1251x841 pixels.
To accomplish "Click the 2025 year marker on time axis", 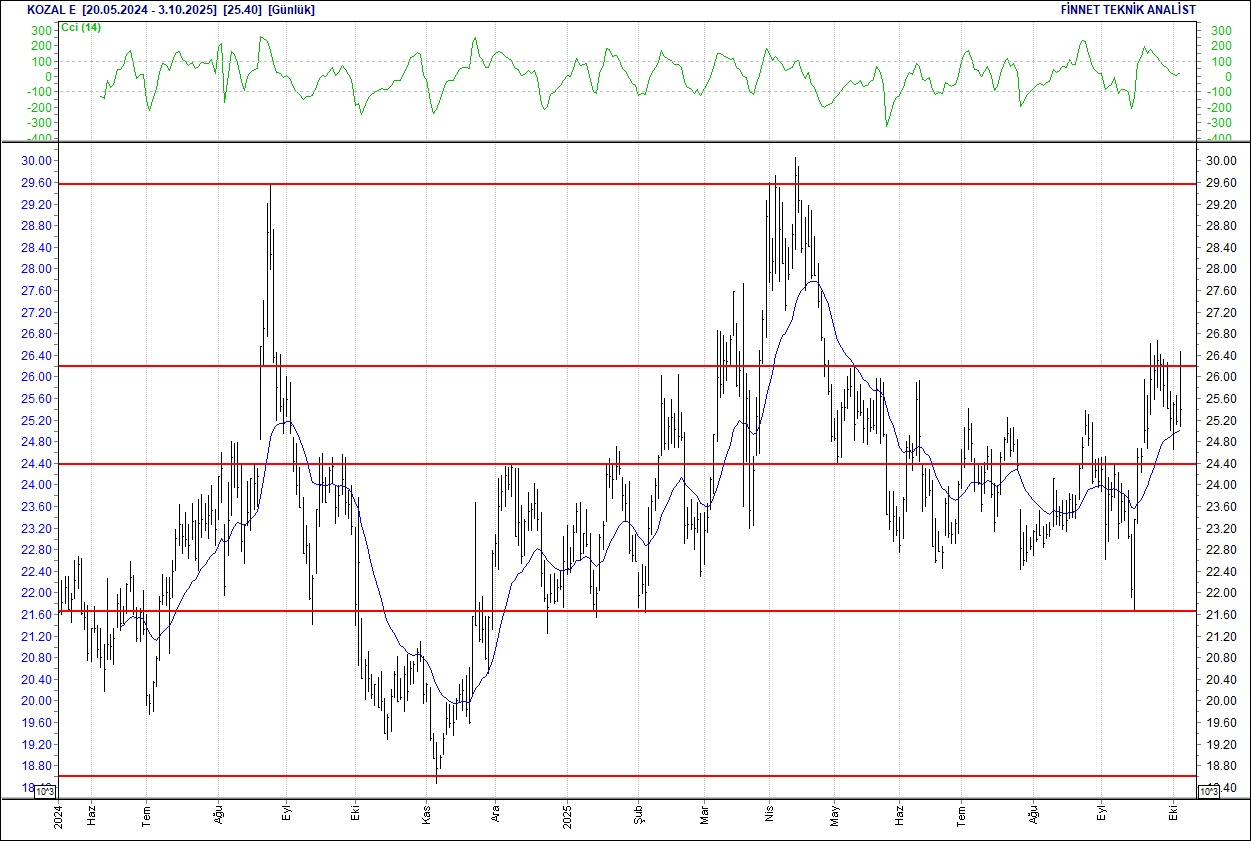I will click(x=566, y=814).
